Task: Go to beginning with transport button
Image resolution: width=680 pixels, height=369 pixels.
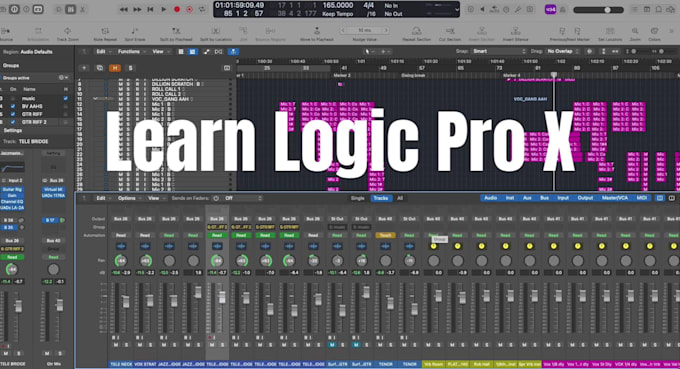Action: (150, 9)
